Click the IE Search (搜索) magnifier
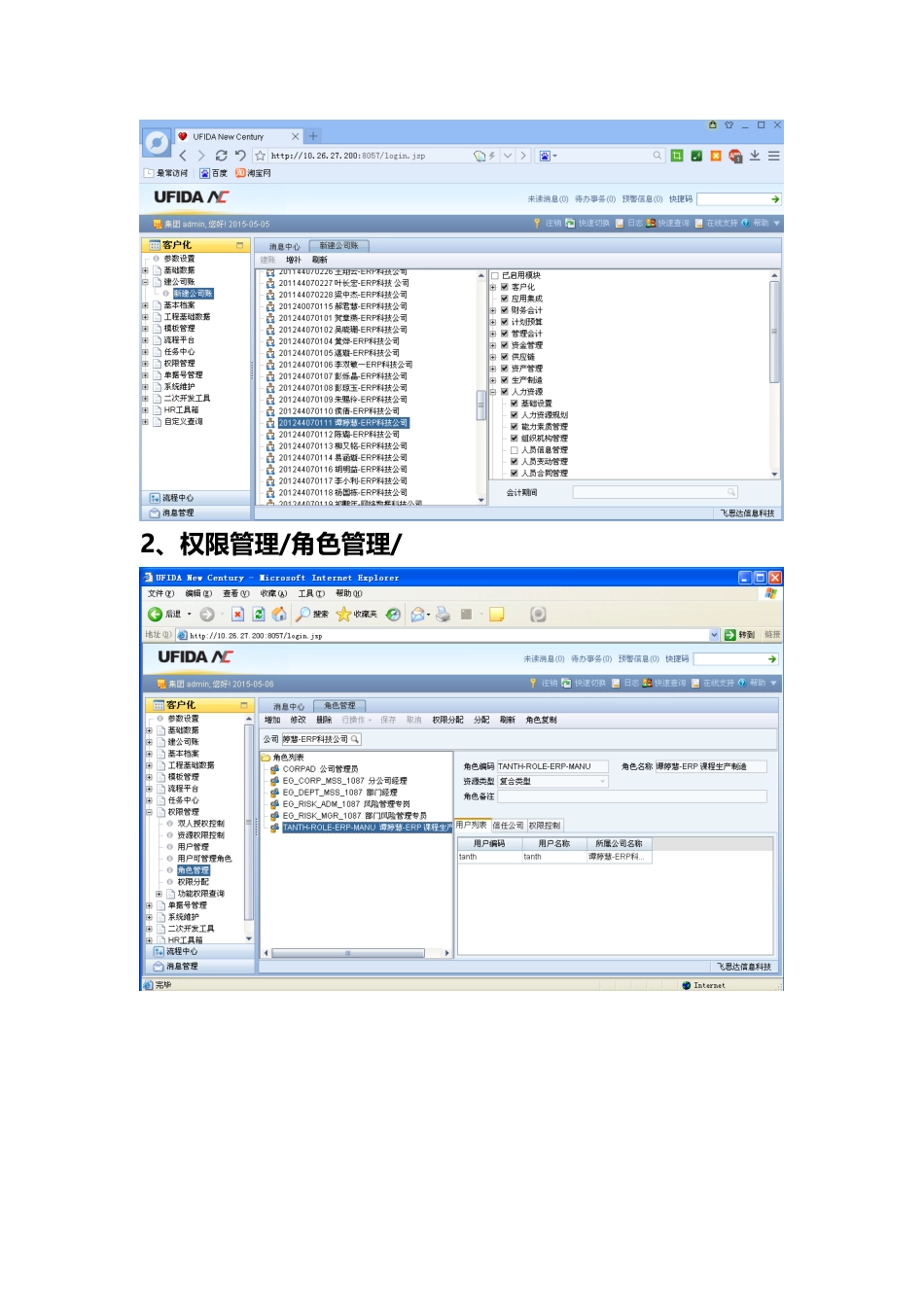 pos(312,615)
